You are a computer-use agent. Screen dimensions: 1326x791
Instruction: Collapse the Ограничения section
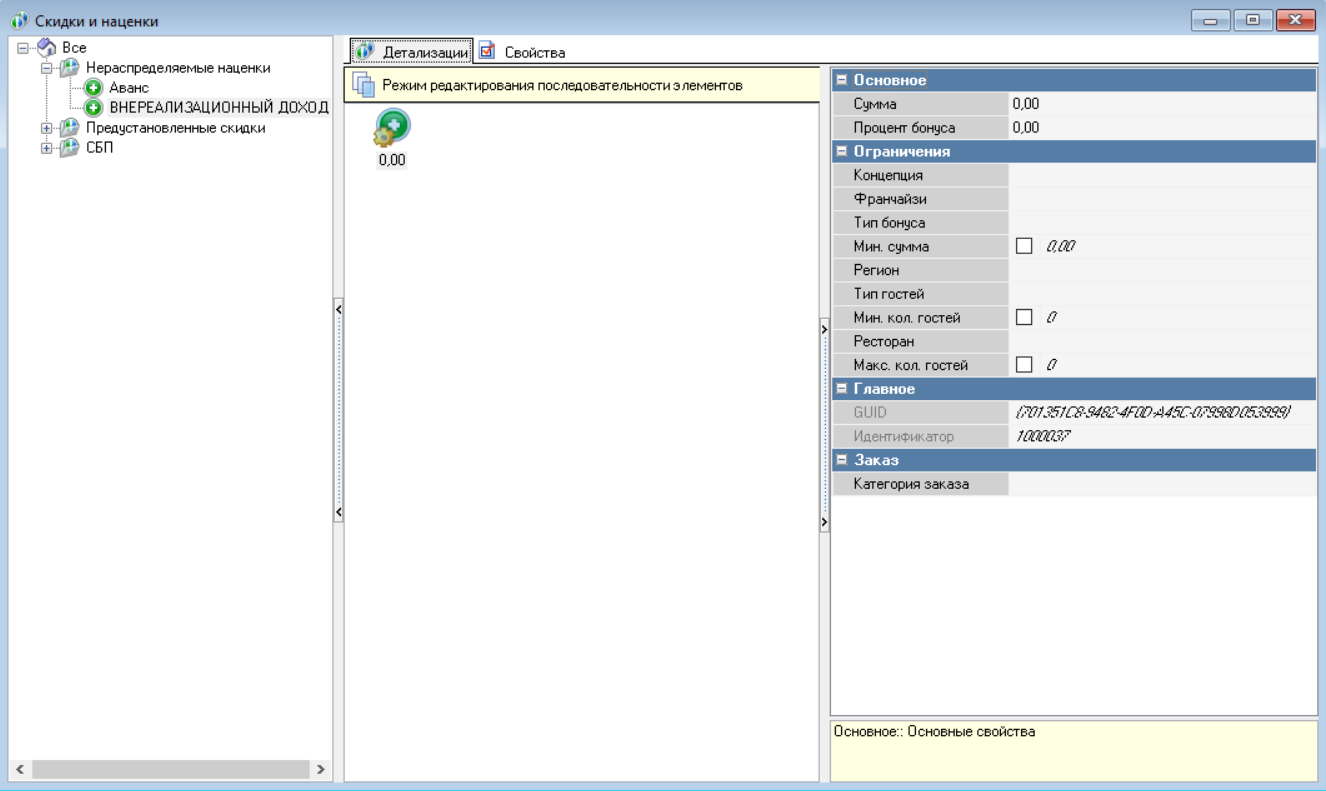[x=842, y=152]
